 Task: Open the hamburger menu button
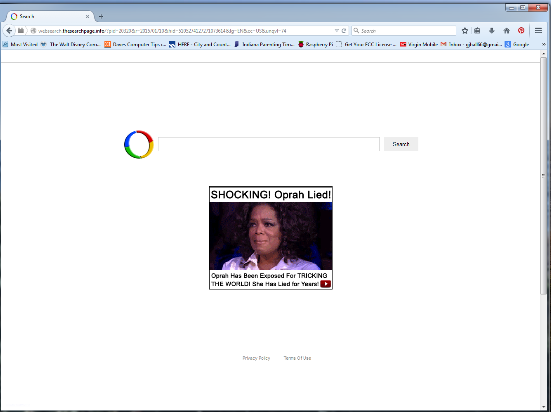tap(538, 31)
